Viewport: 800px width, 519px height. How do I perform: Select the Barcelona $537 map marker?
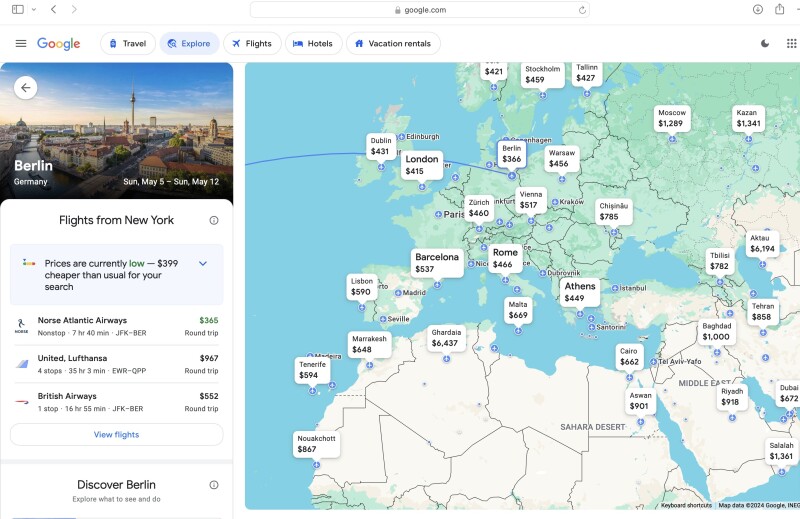437,263
